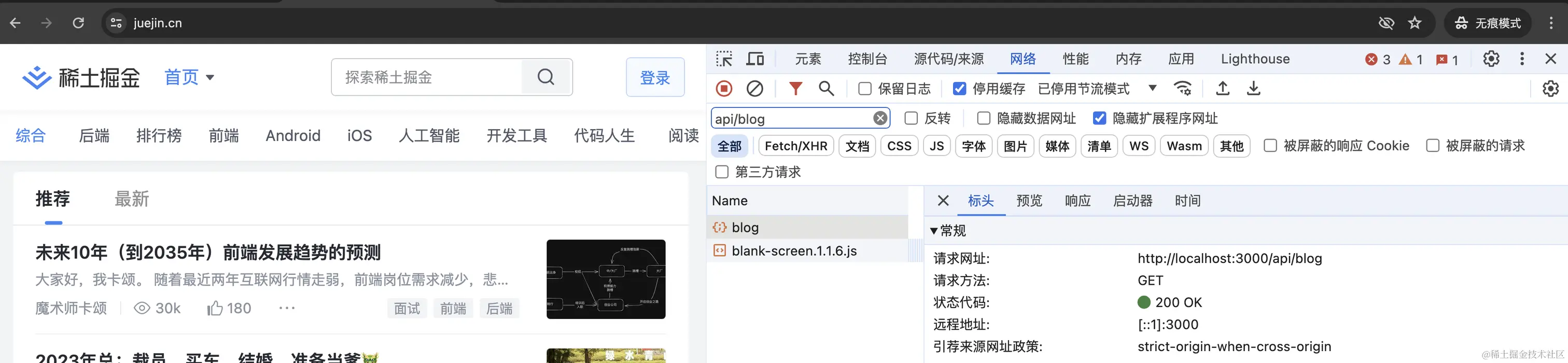
Task: Open 人工智能 category link
Action: pos(429,135)
